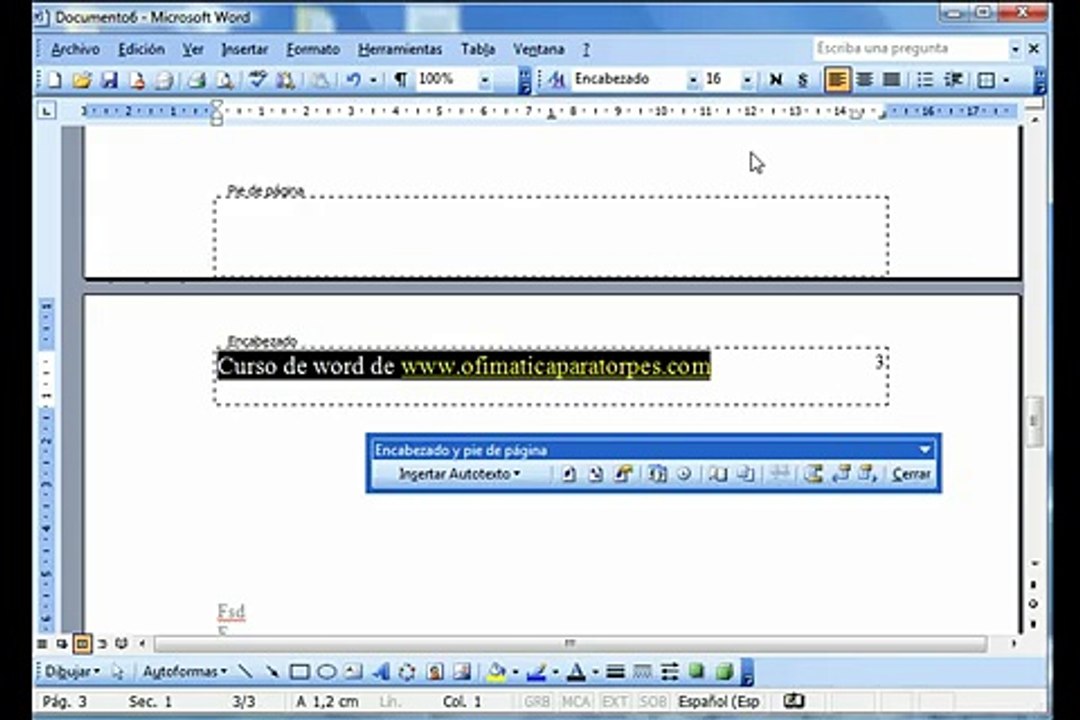Open header toolbar options arrow in title
1080x720 pixels.
[x=924, y=450]
